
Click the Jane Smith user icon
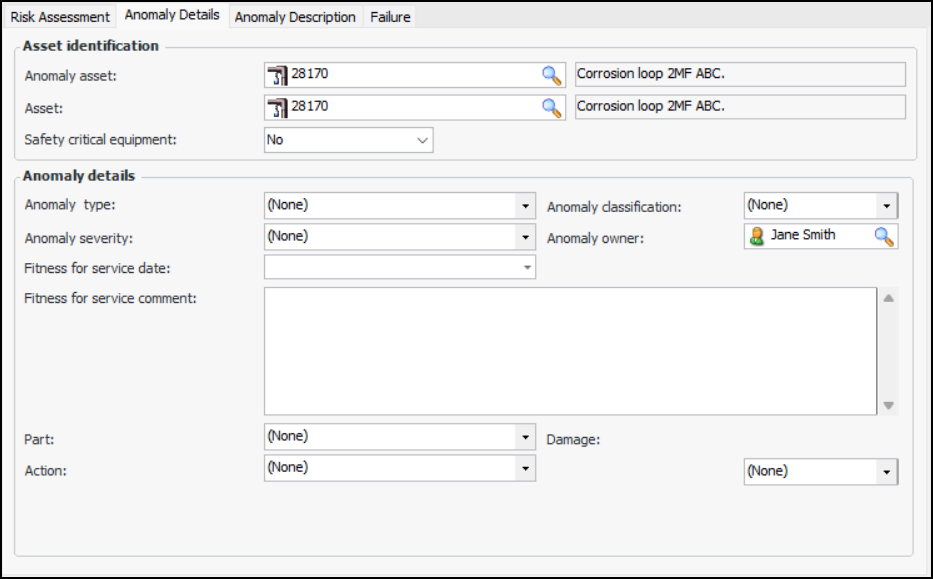(x=757, y=236)
